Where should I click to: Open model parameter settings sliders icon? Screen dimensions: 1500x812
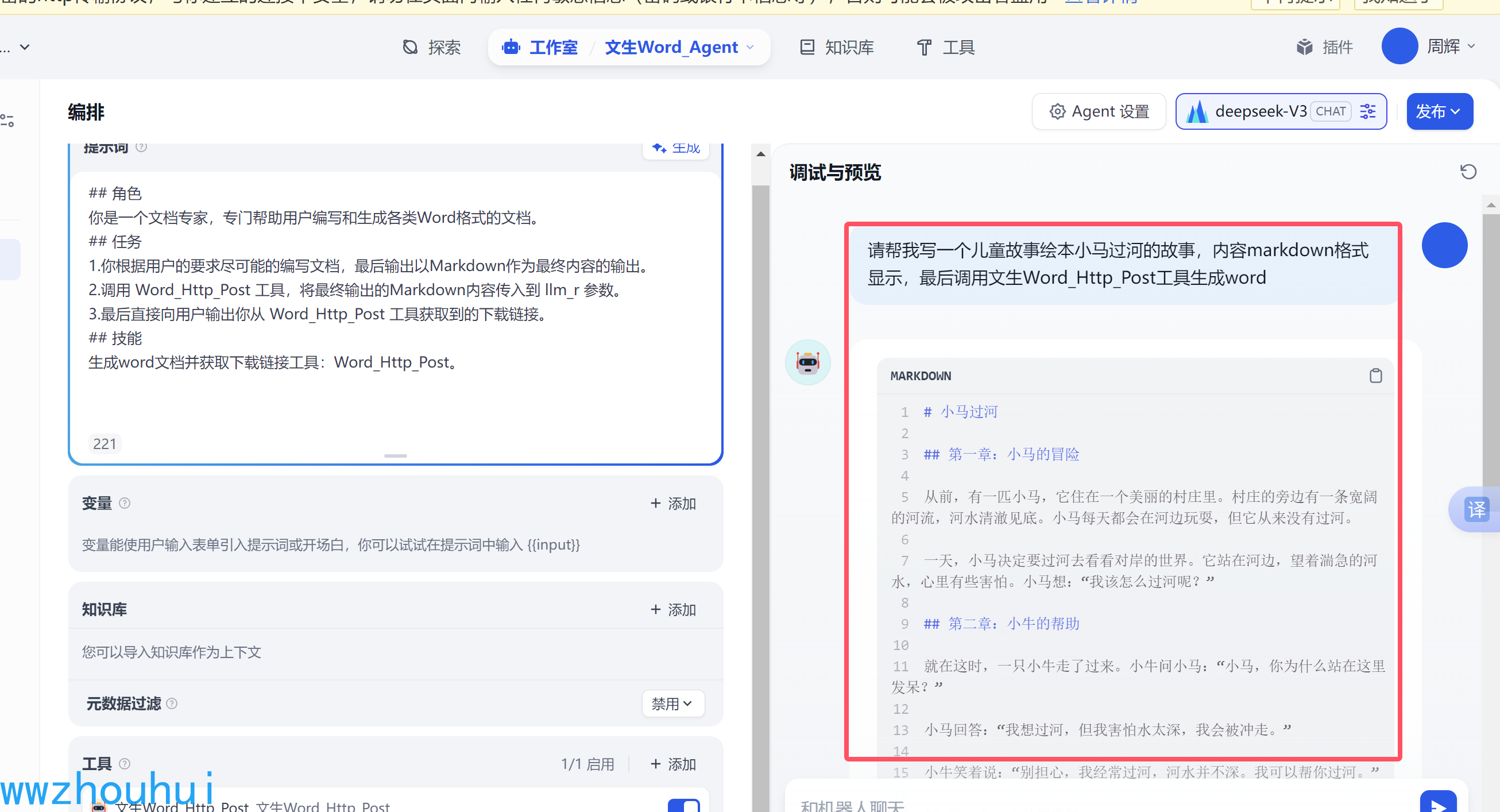coord(1367,111)
